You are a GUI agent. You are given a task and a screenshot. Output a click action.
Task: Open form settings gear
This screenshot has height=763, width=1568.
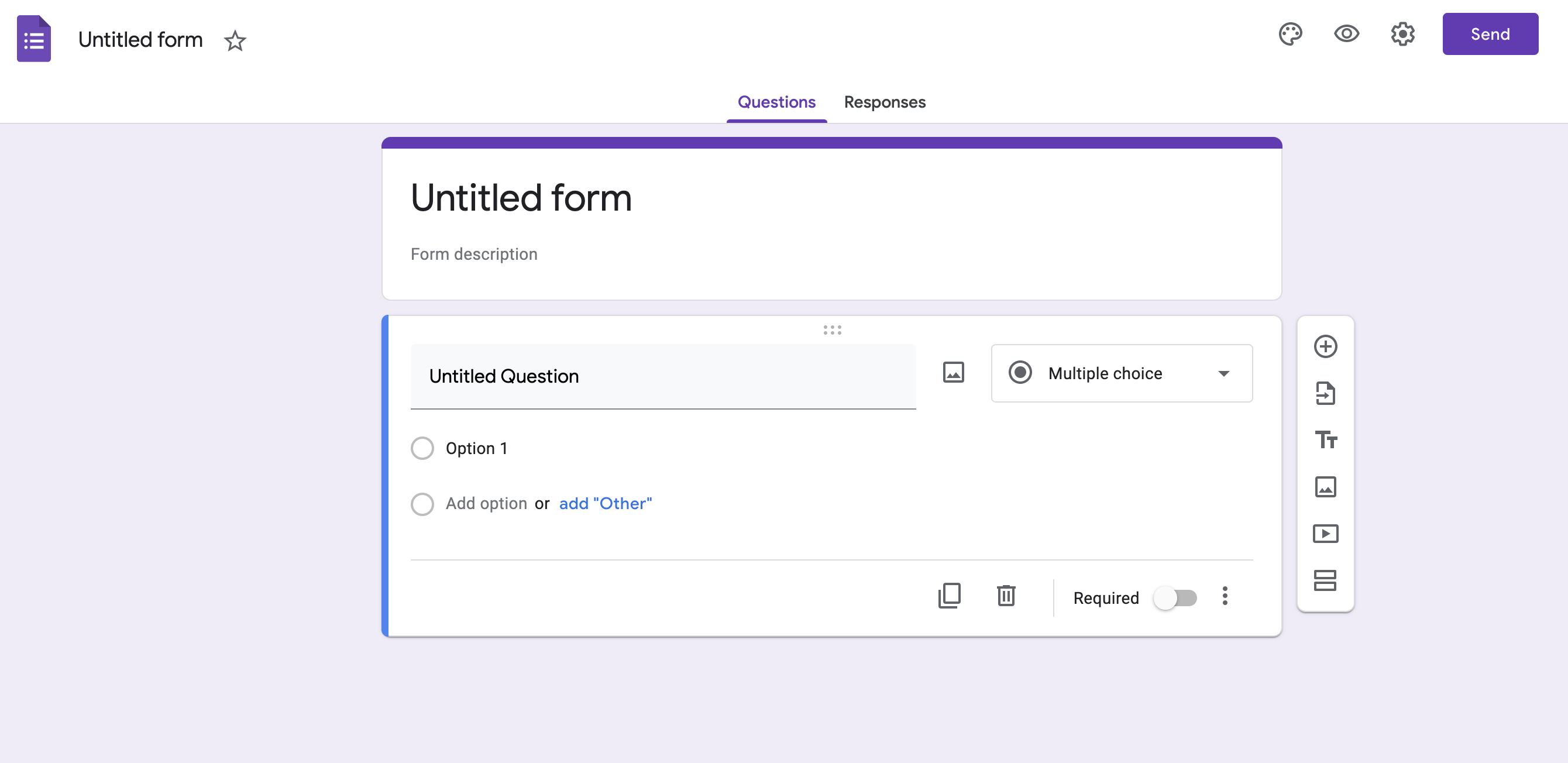tap(1402, 34)
